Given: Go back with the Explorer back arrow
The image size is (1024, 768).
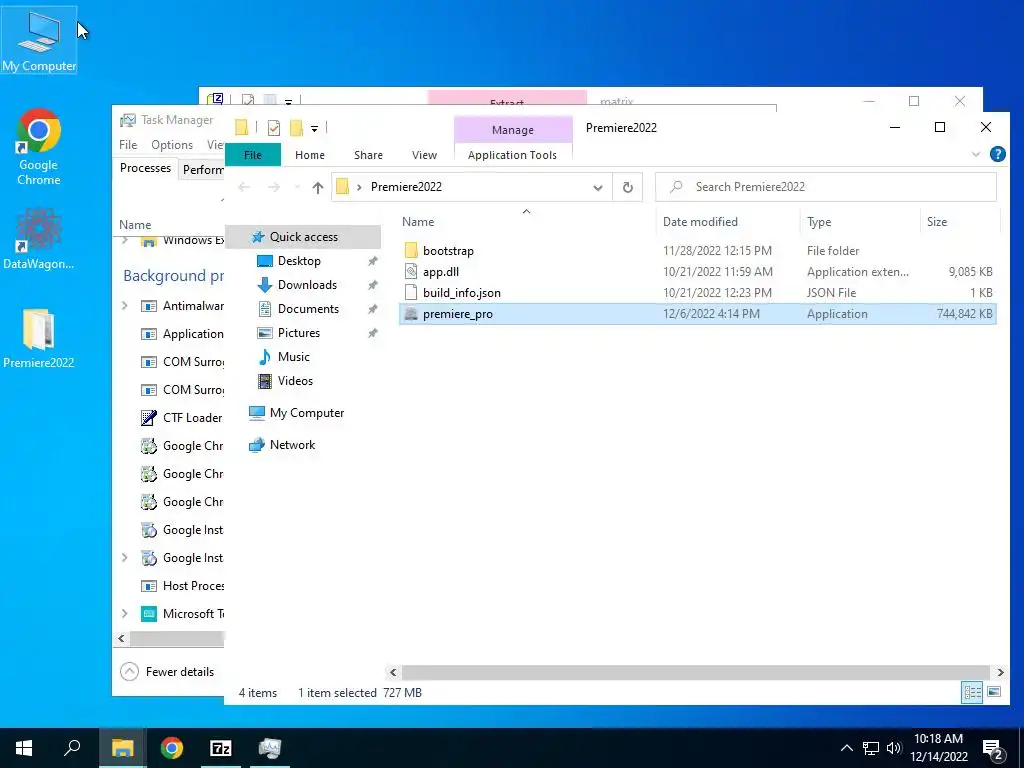Looking at the screenshot, I should (x=244, y=187).
